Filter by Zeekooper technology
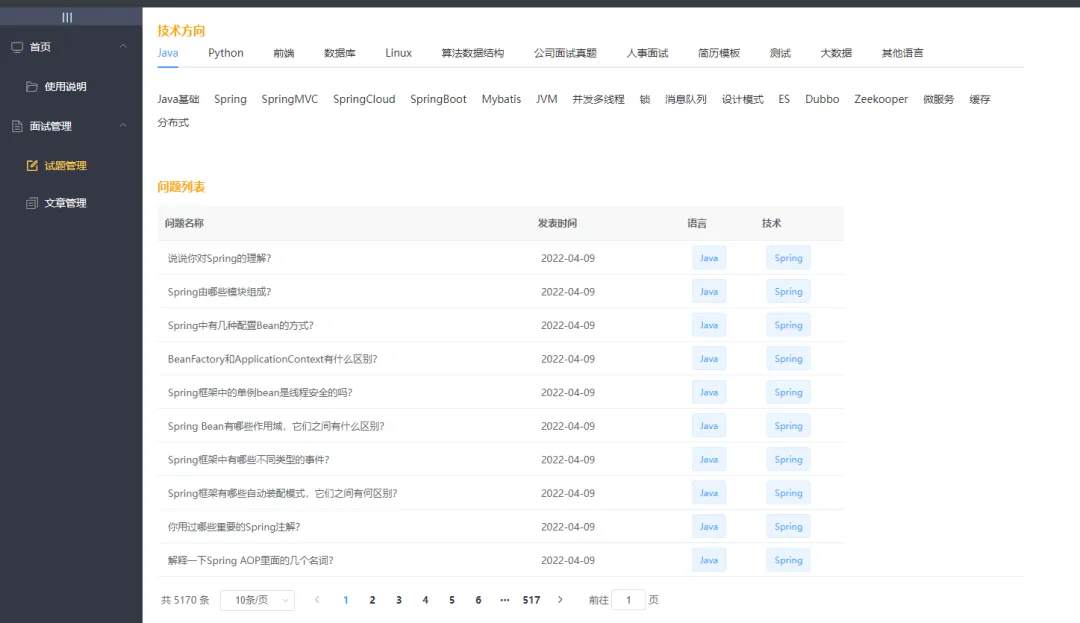Image resolution: width=1080 pixels, height=623 pixels. point(881,99)
